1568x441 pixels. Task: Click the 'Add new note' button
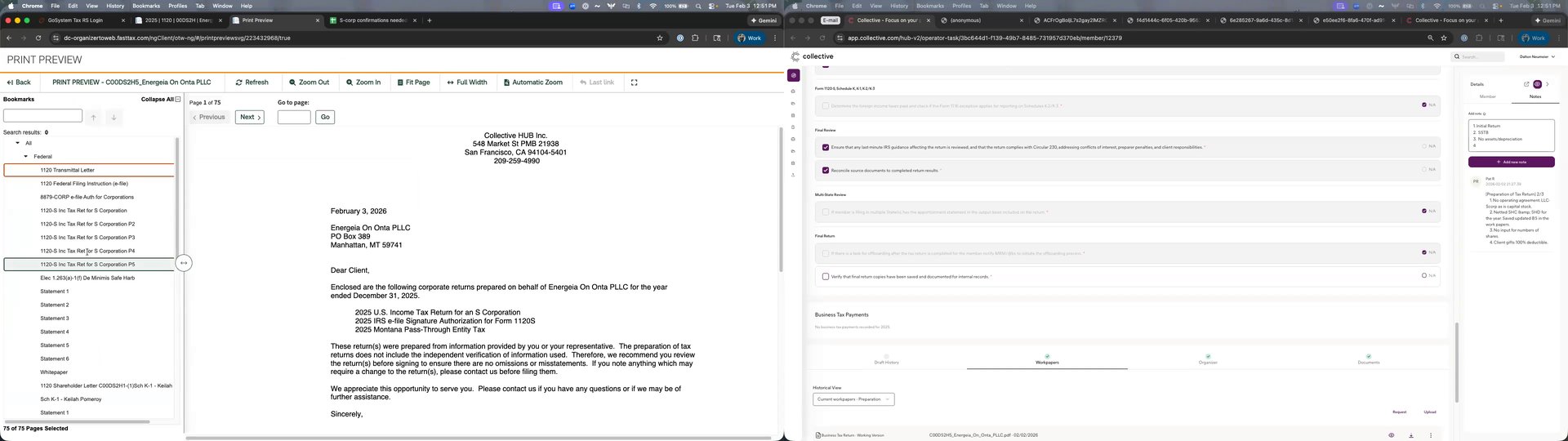coord(1511,162)
